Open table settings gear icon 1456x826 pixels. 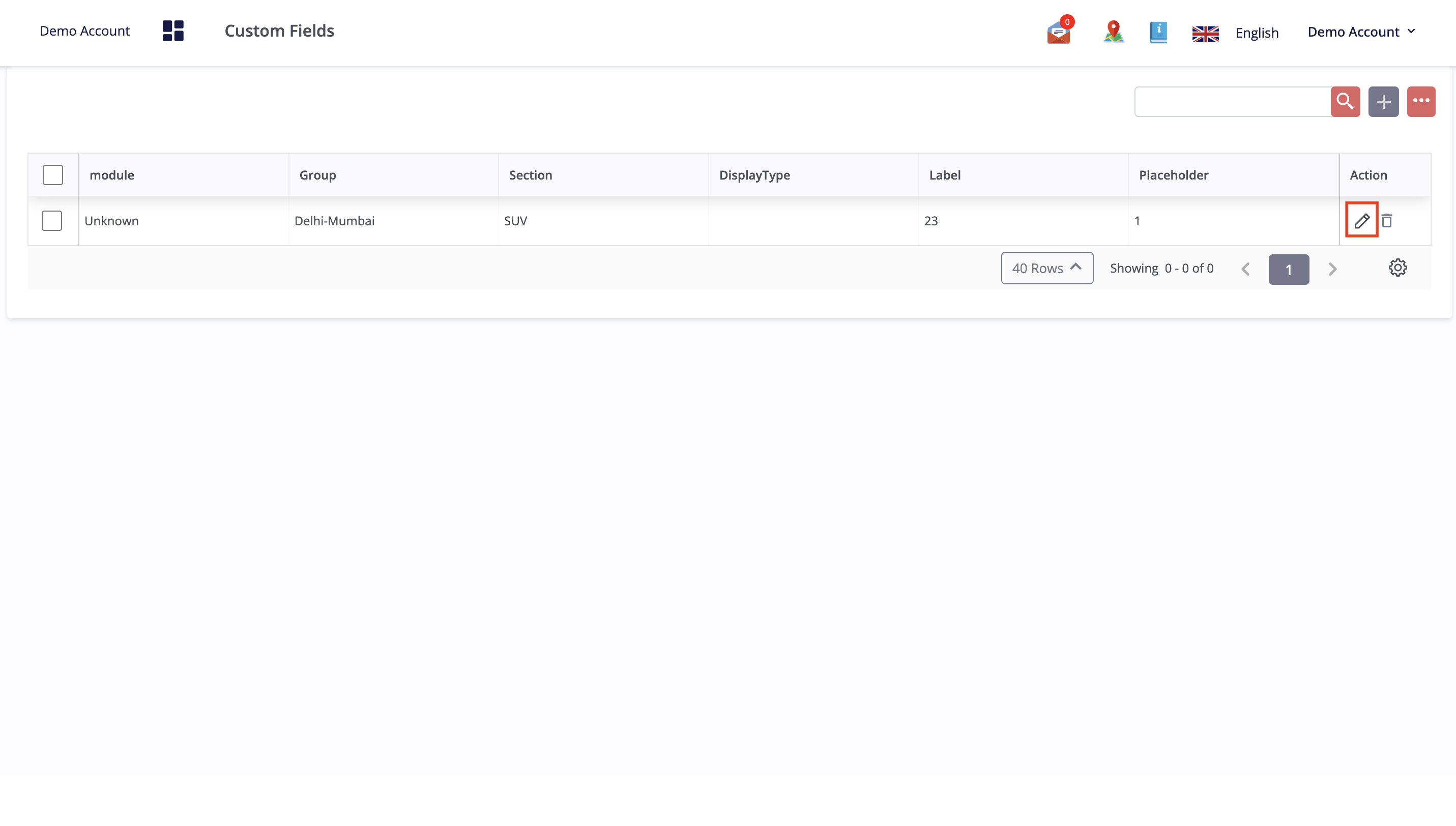point(1397,268)
